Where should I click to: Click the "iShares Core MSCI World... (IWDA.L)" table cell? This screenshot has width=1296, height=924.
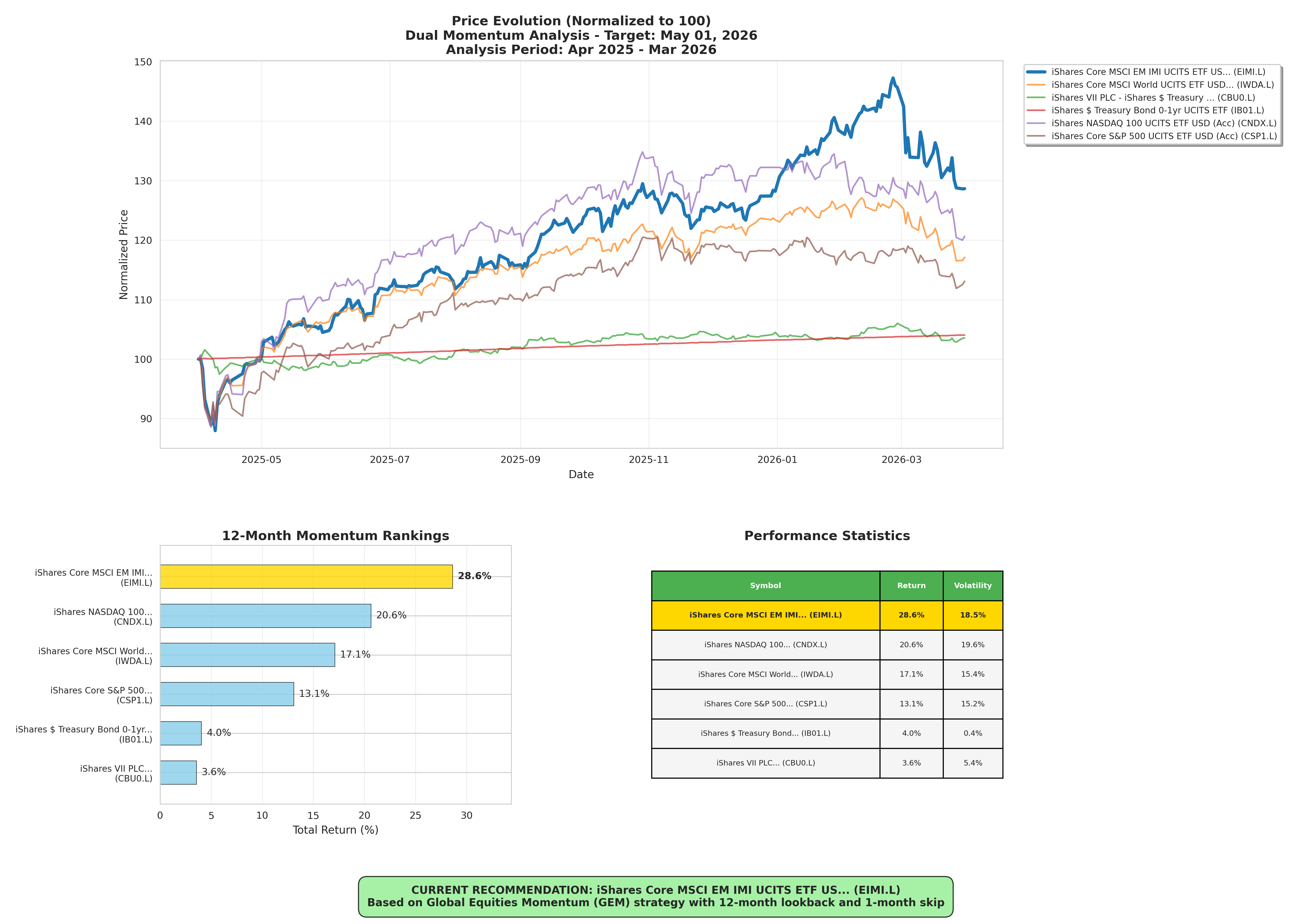[x=766, y=675]
